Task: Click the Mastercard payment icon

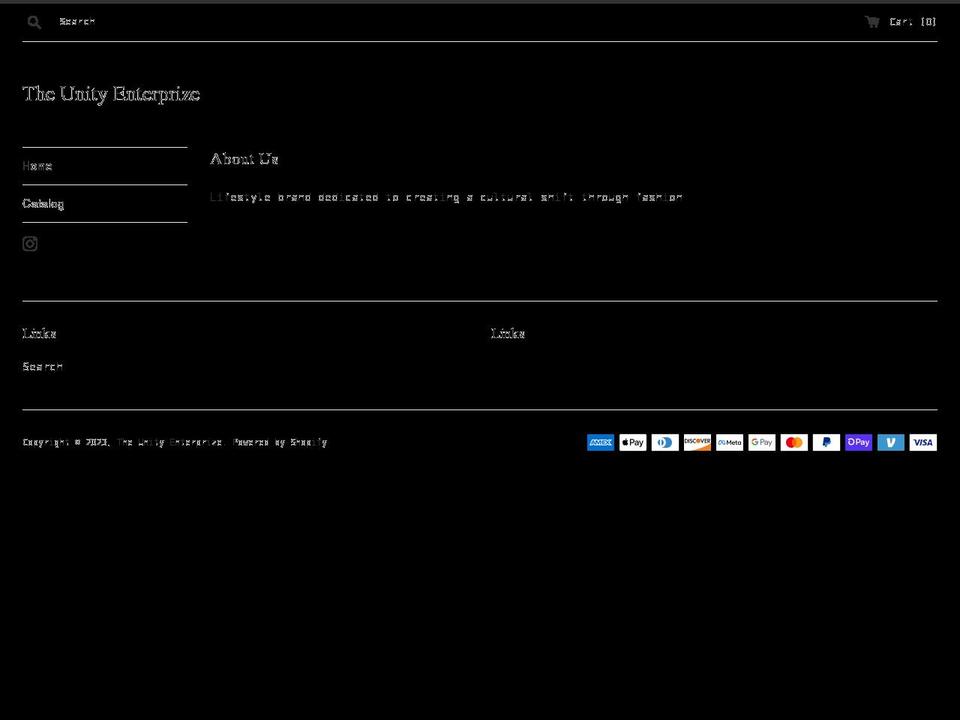Action: pyautogui.click(x=794, y=442)
